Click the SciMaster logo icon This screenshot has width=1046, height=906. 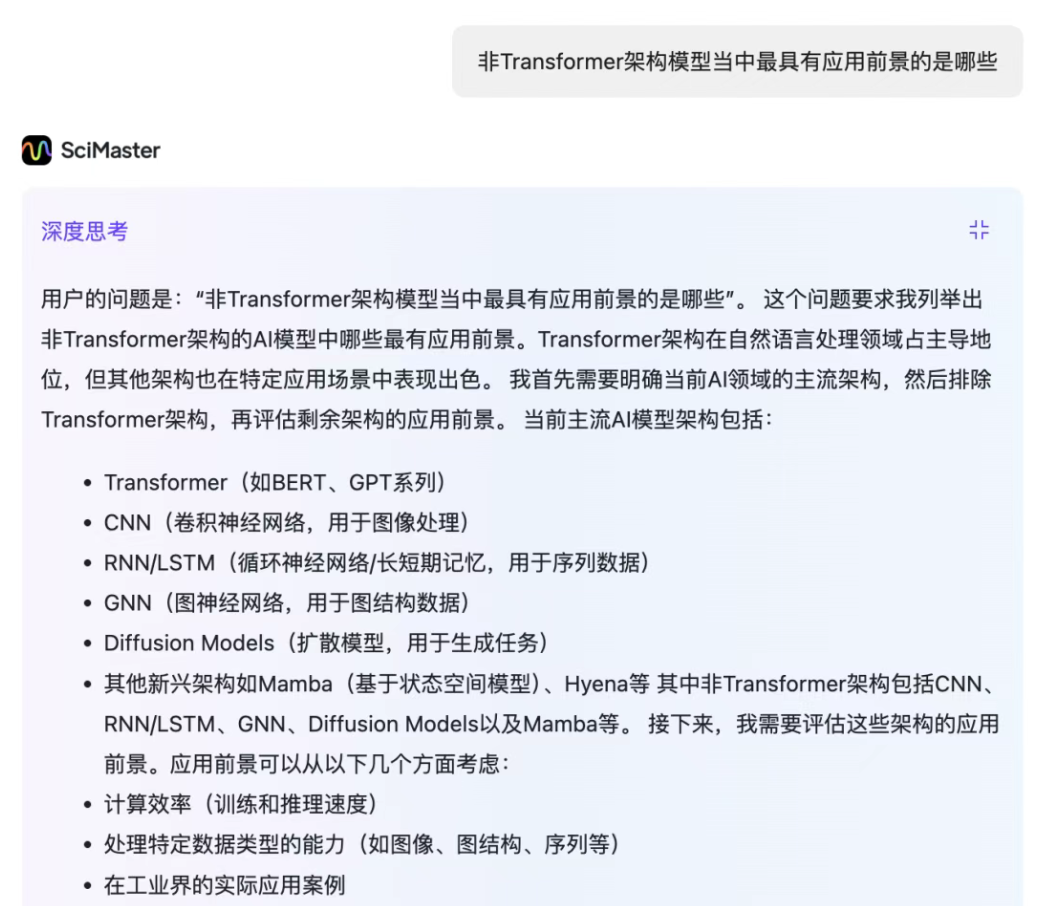tap(37, 150)
